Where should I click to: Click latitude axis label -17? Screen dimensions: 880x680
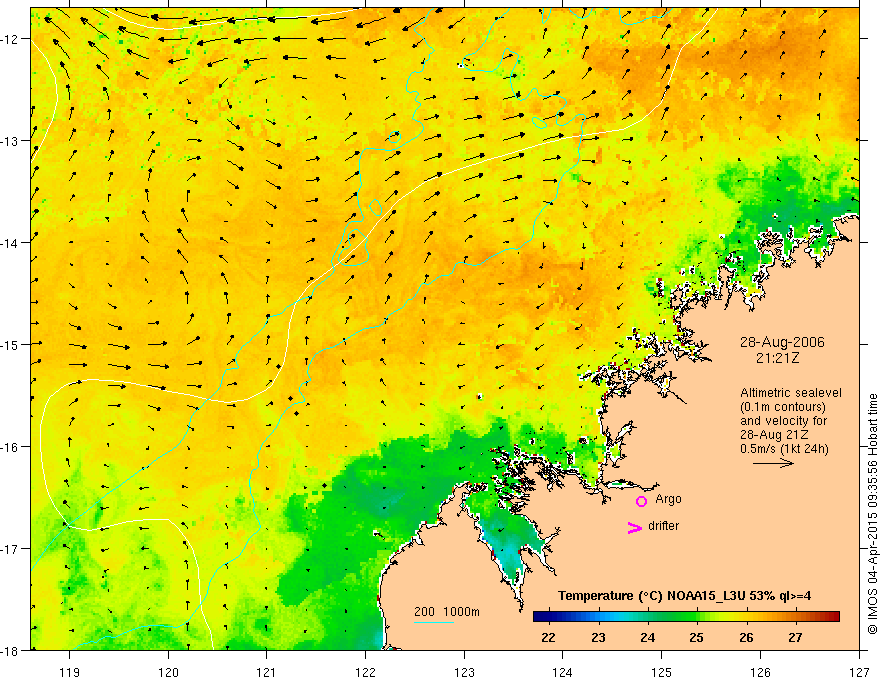click(x=11, y=549)
